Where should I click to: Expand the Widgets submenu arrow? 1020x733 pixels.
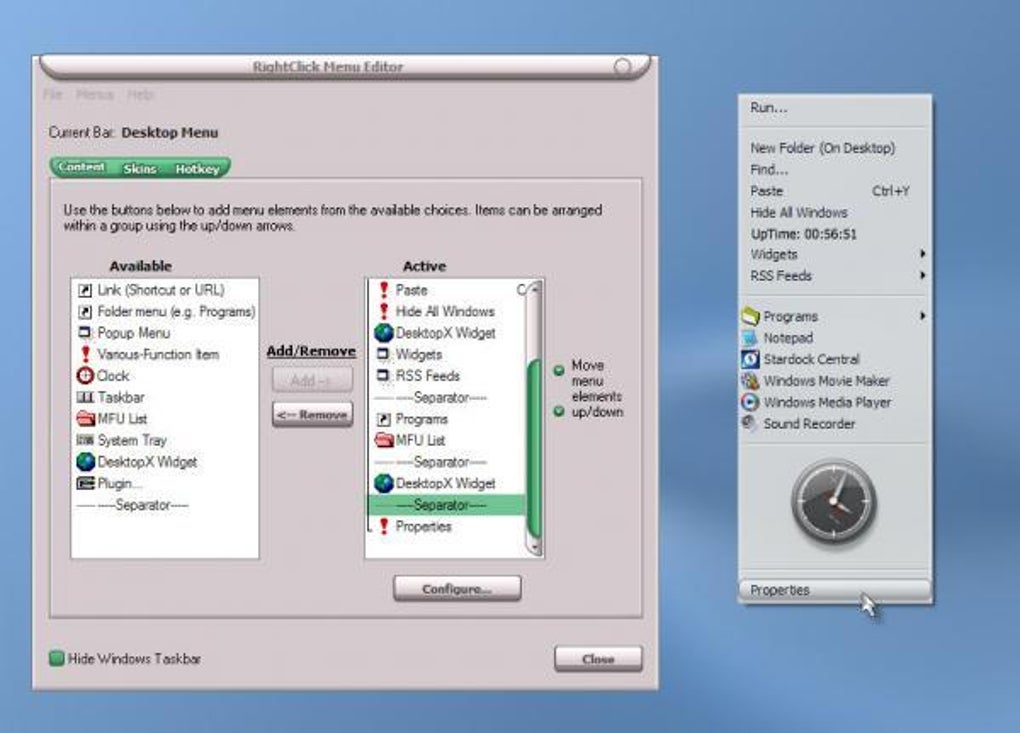922,254
